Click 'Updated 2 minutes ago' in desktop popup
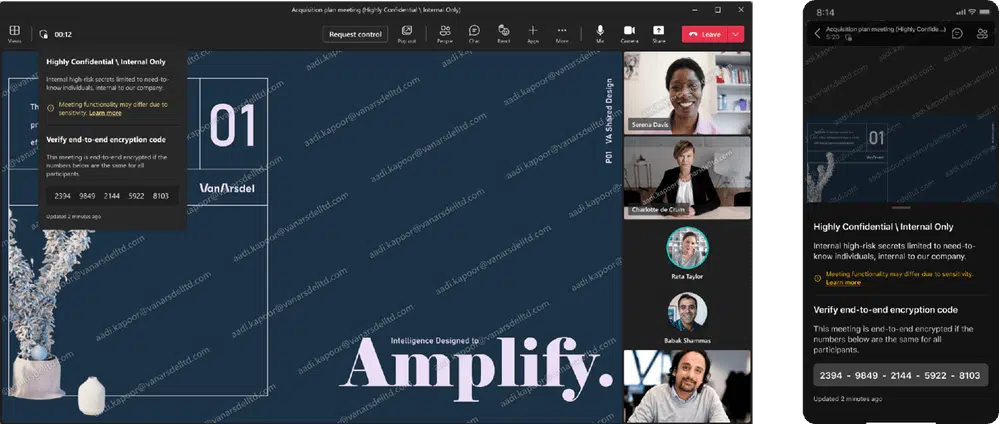 (73, 216)
